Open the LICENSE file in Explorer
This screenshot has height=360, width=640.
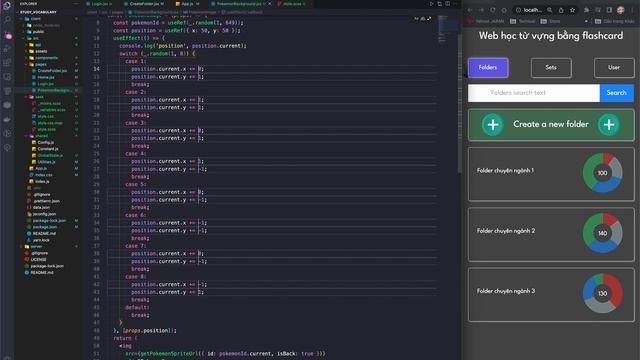point(36,260)
